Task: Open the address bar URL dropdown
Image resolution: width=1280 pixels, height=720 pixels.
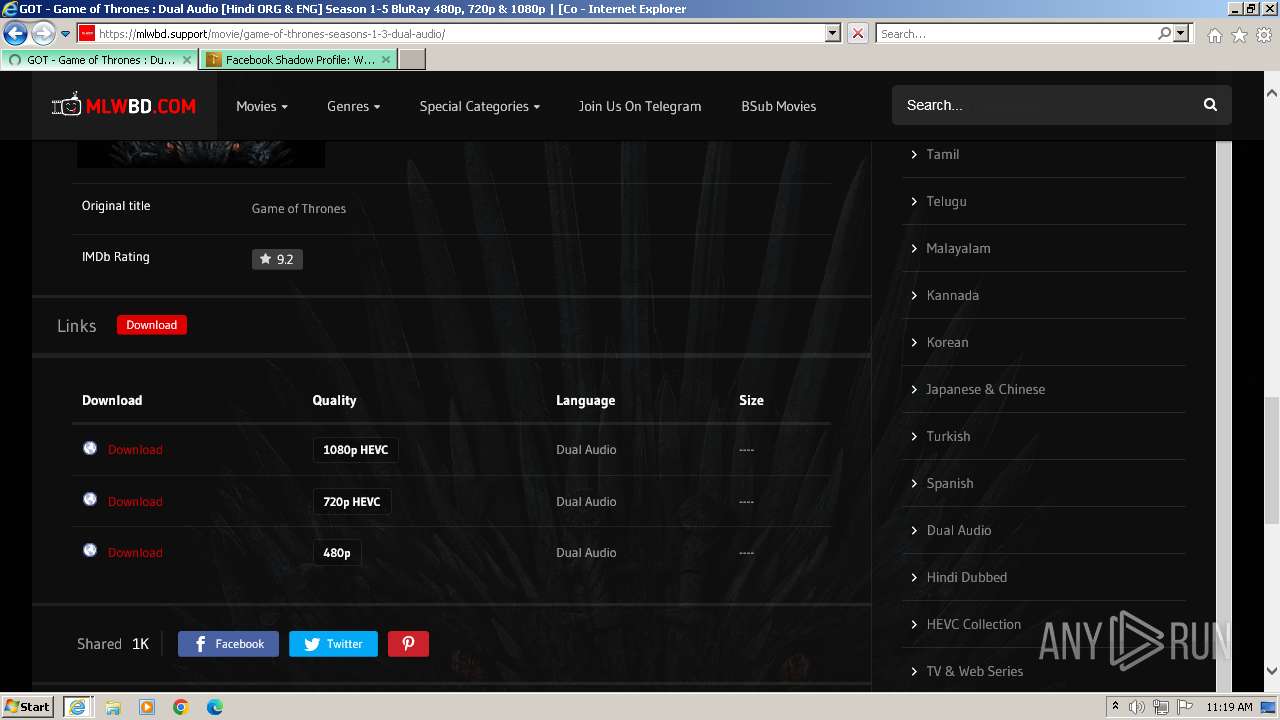Action: pos(833,34)
